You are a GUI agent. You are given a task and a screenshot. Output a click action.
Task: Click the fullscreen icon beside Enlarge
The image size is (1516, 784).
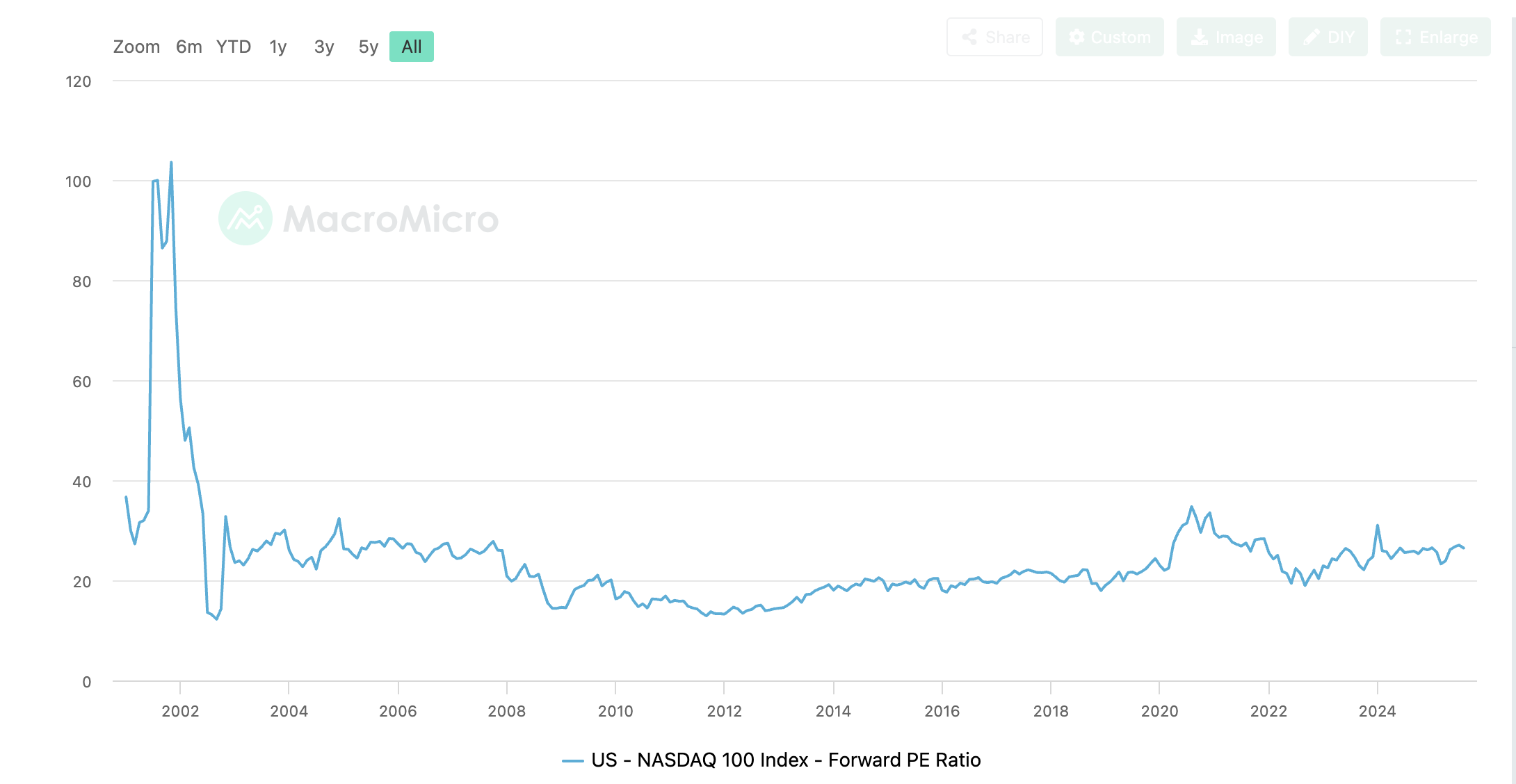coord(1403,38)
